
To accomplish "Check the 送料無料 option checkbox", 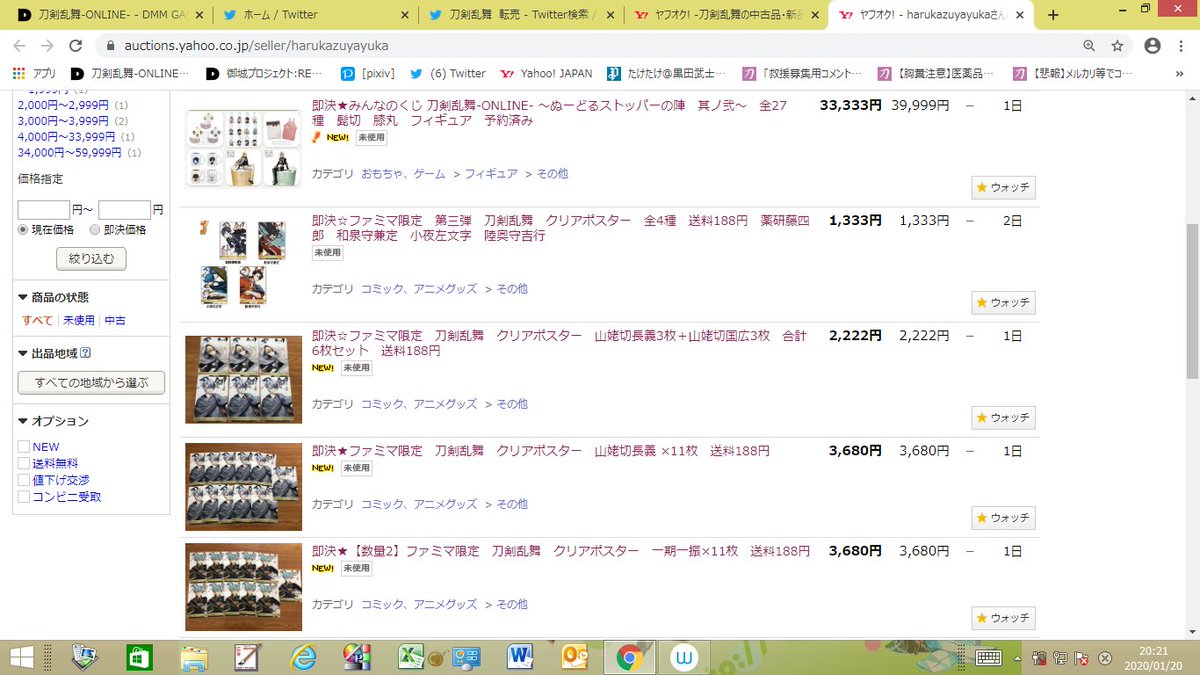I will 23,464.
